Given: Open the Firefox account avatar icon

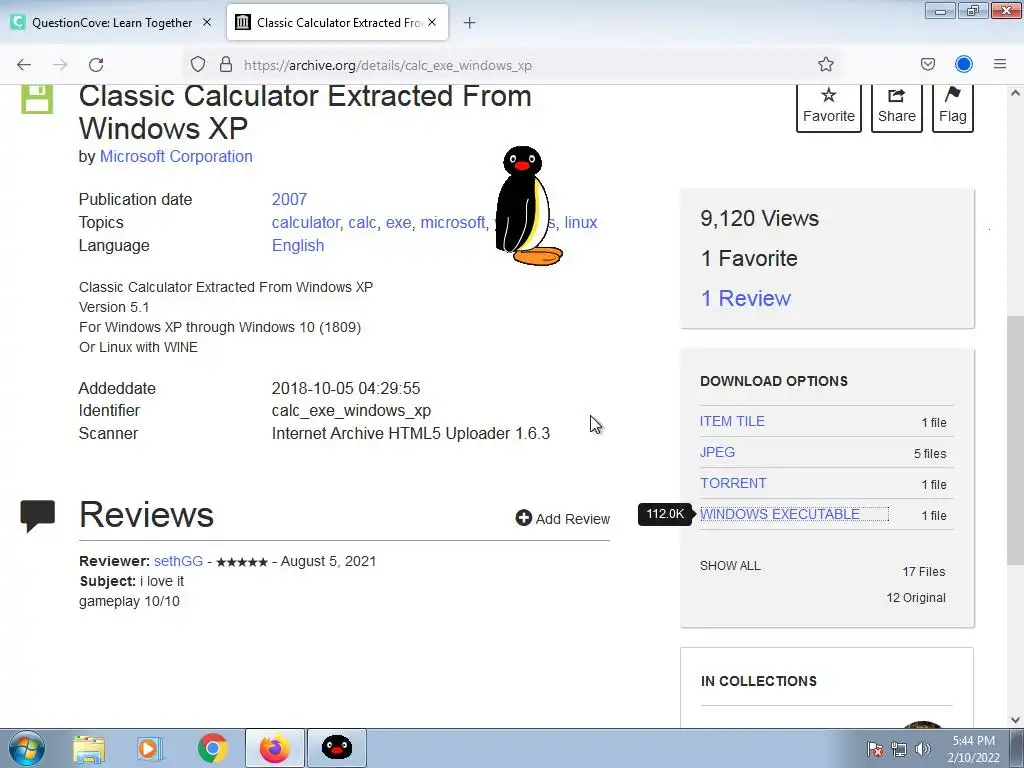Looking at the screenshot, I should coord(964,64).
